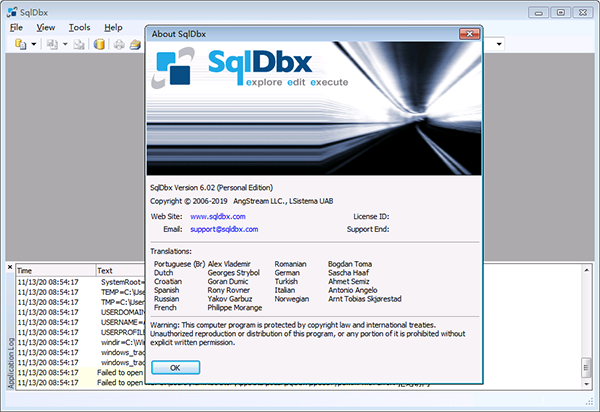
Task: Open the View menu
Action: point(46,27)
